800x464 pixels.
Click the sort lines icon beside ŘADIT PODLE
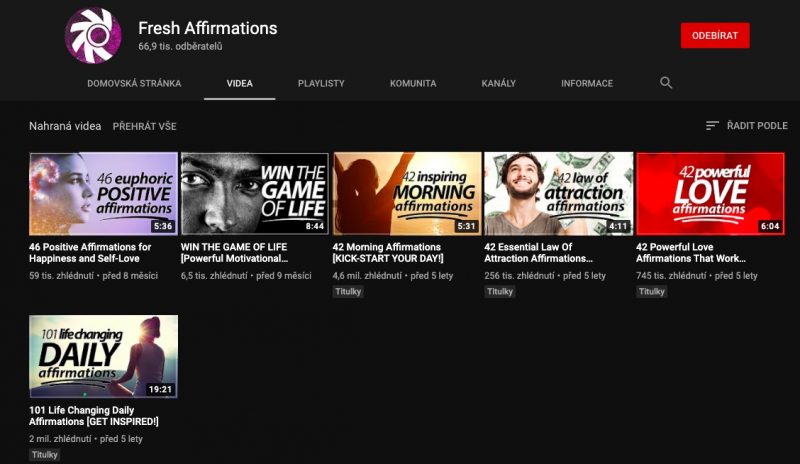[x=712, y=126]
